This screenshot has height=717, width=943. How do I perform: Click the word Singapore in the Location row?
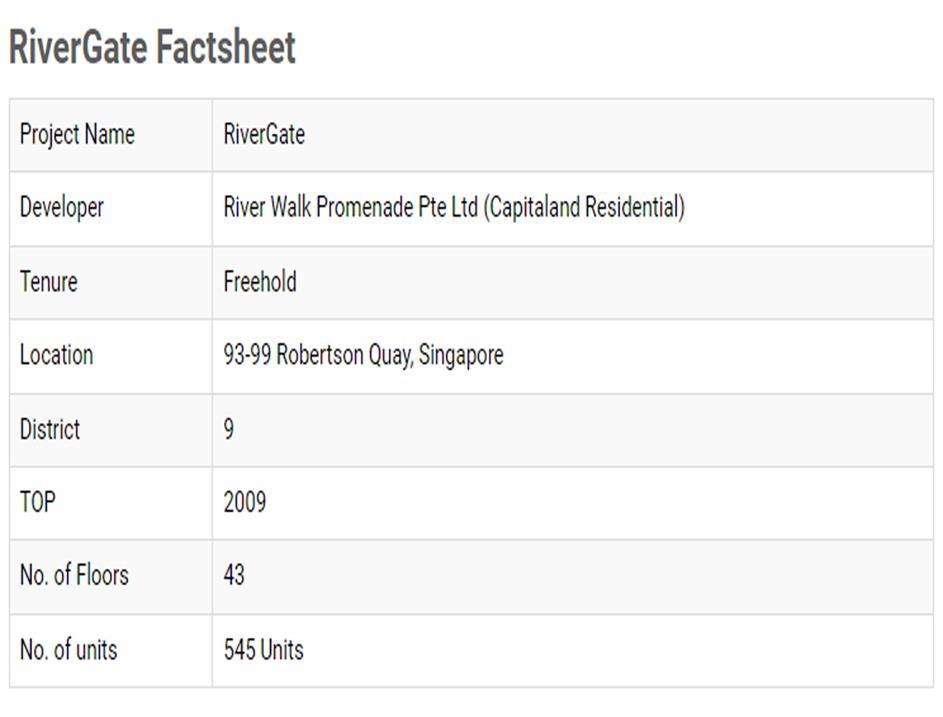click(x=461, y=355)
